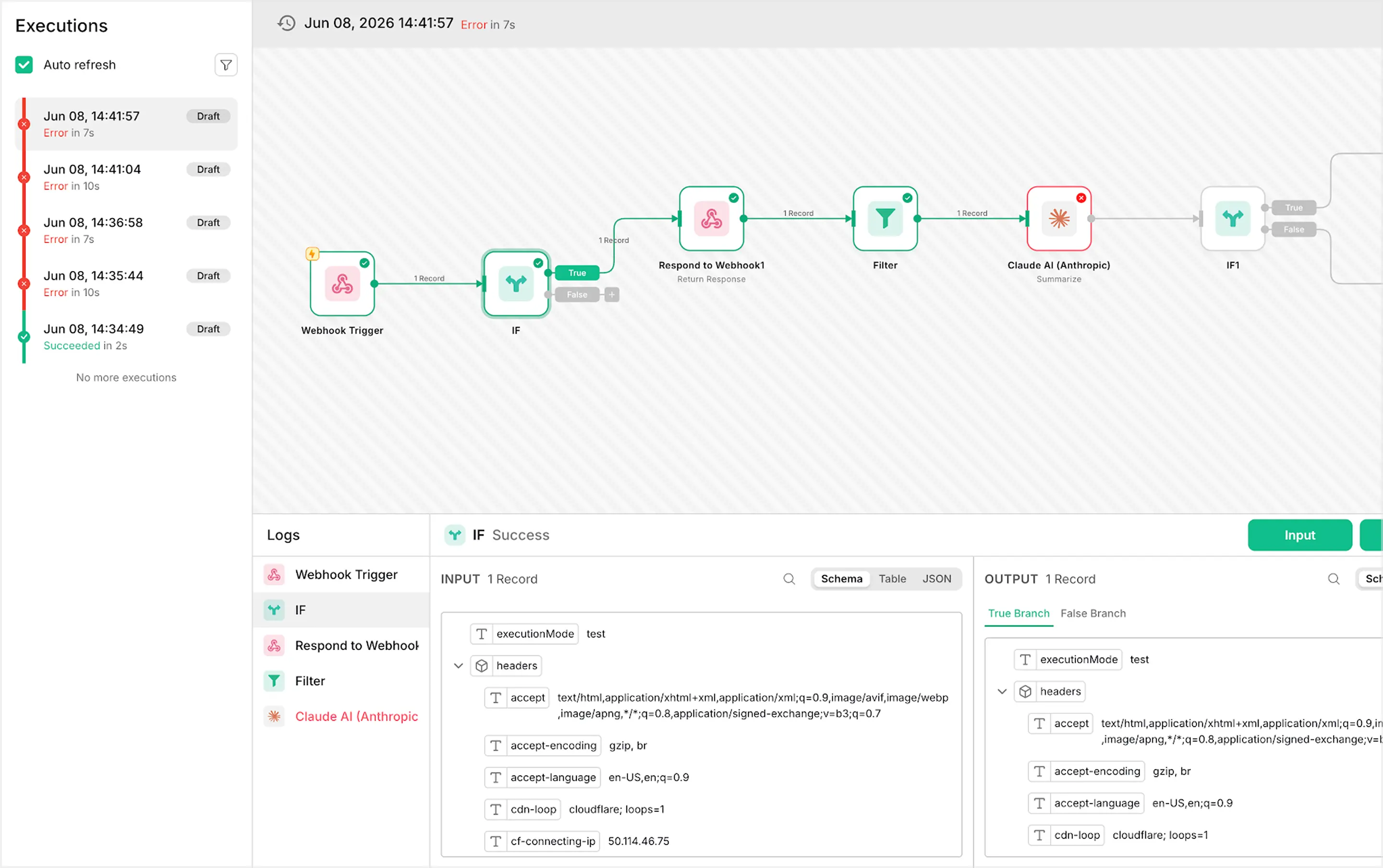Select the Filter node on canvas
The image size is (1383, 868).
click(885, 219)
